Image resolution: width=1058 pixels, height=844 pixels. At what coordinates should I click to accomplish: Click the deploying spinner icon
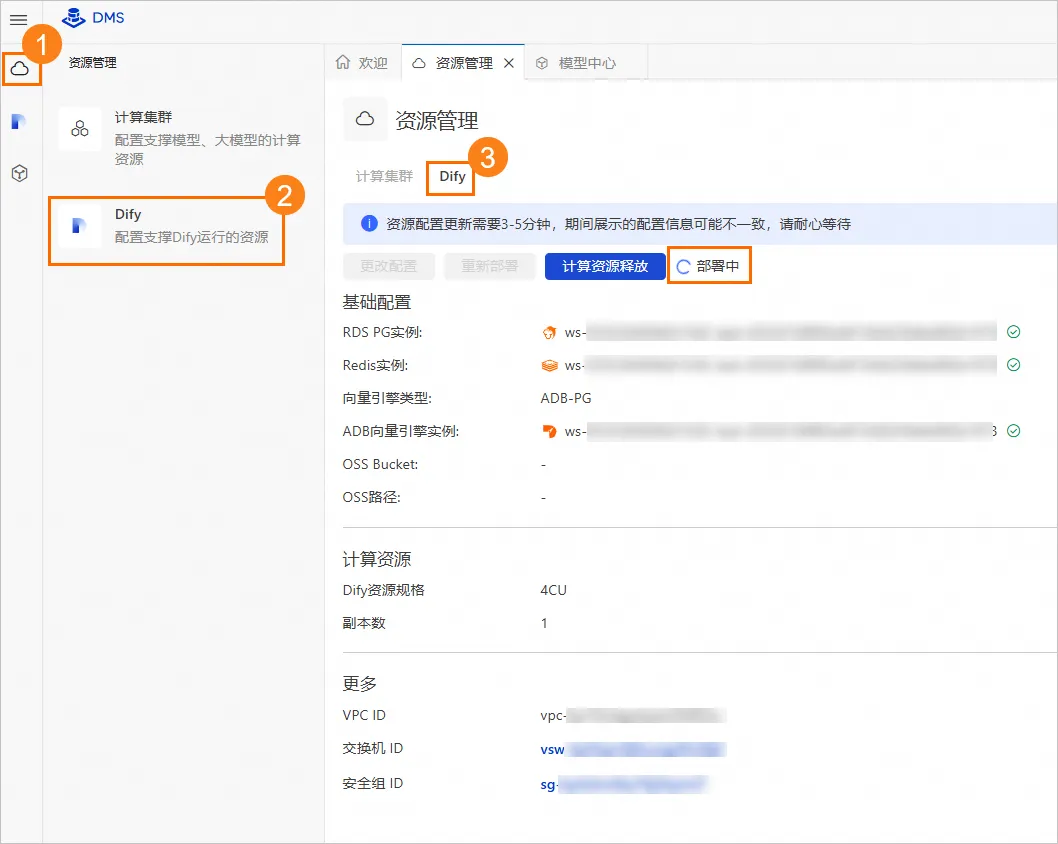(x=683, y=266)
